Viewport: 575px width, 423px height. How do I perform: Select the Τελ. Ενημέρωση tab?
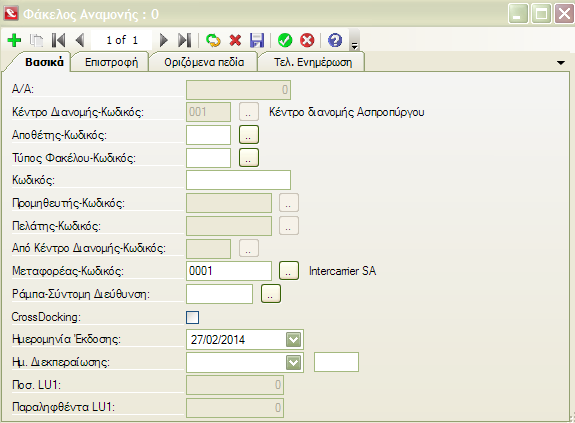[x=313, y=62]
